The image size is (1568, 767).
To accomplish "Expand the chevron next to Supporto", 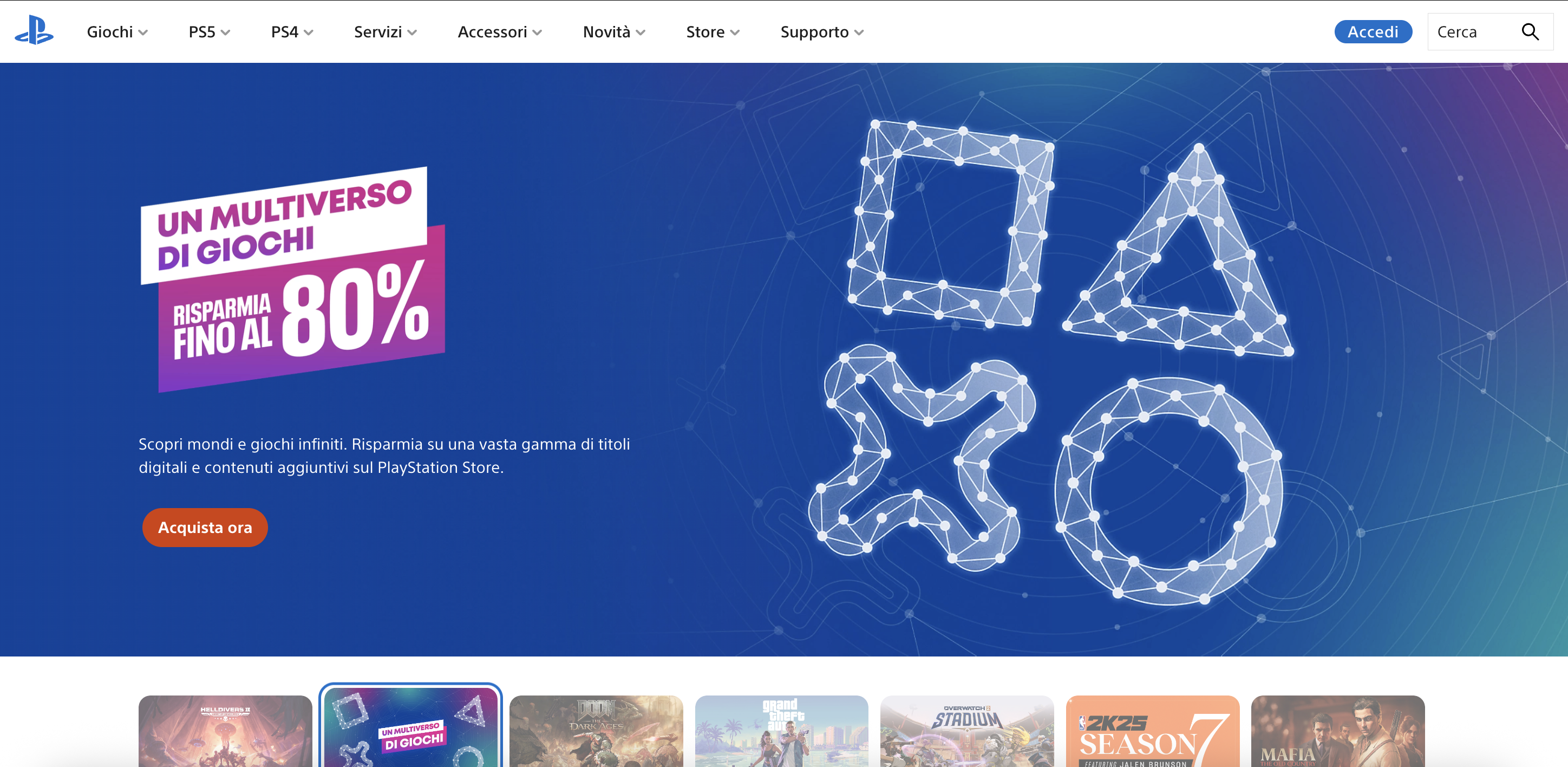I will pos(859,33).
